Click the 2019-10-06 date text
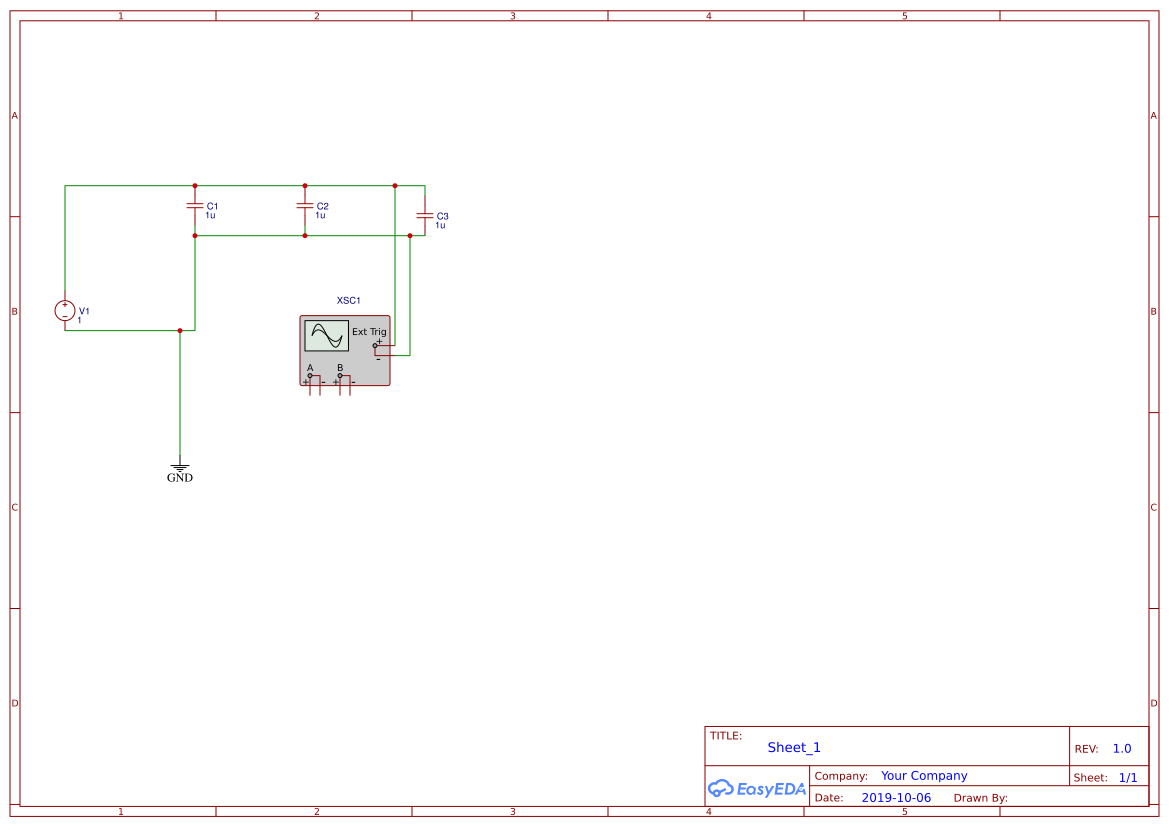The image size is (1169, 827). click(x=897, y=797)
